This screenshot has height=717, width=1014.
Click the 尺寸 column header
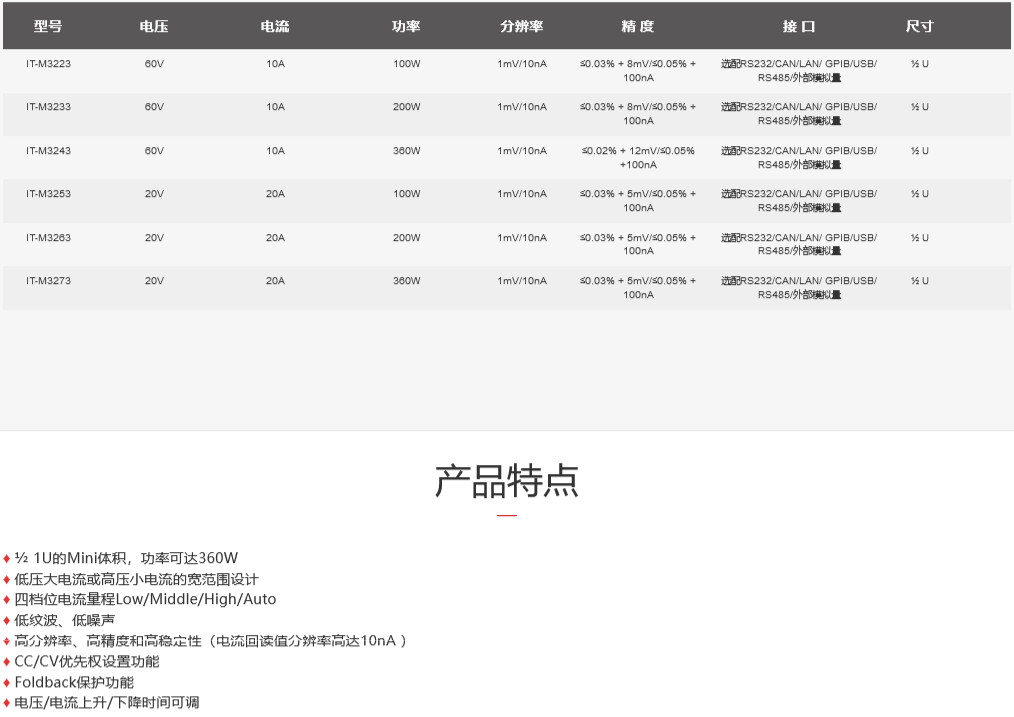click(919, 27)
